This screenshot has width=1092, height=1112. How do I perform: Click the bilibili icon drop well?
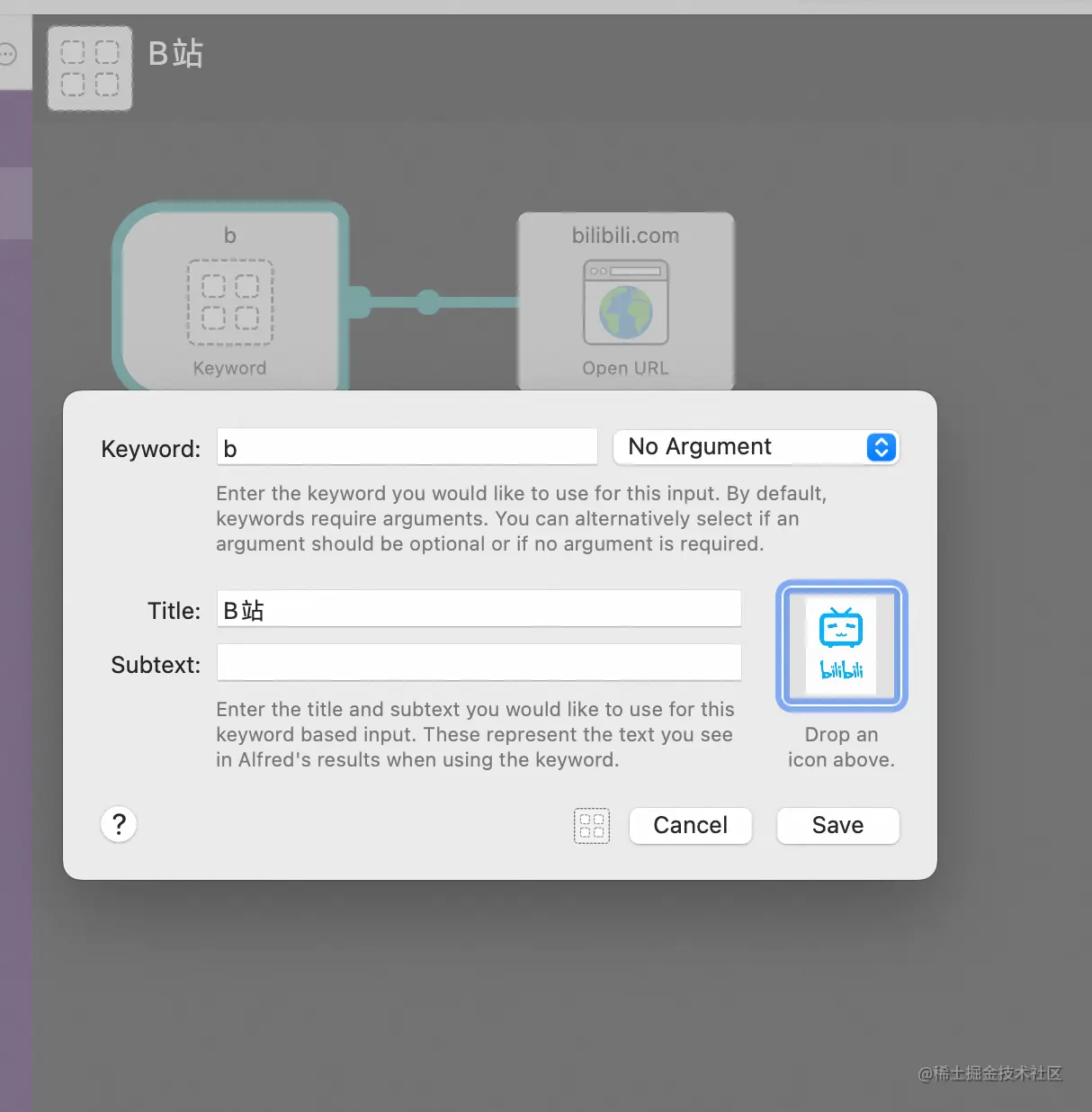(x=841, y=645)
